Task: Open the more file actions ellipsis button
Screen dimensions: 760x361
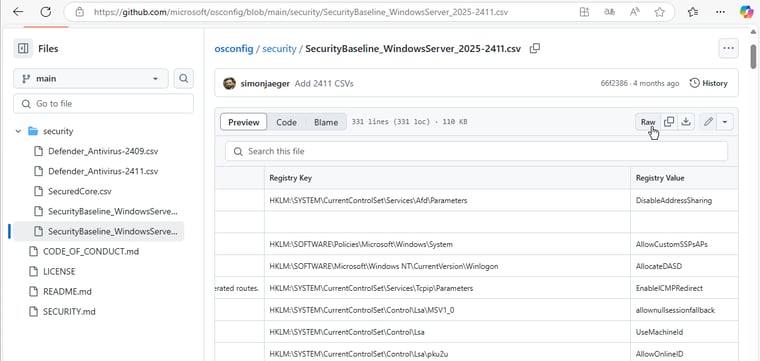Action: (x=728, y=48)
